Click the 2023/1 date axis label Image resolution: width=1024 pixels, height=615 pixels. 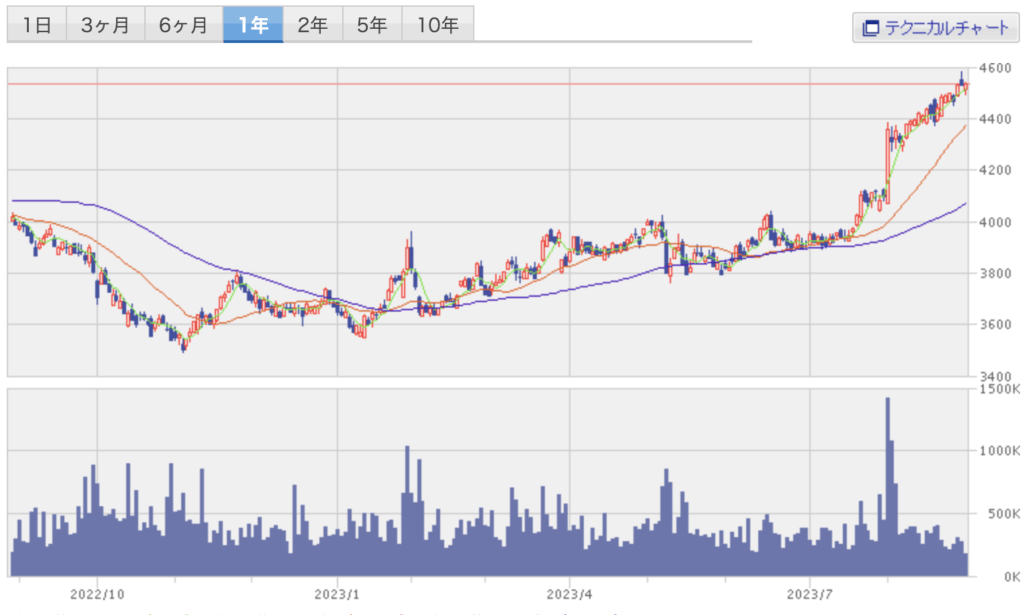point(338,594)
